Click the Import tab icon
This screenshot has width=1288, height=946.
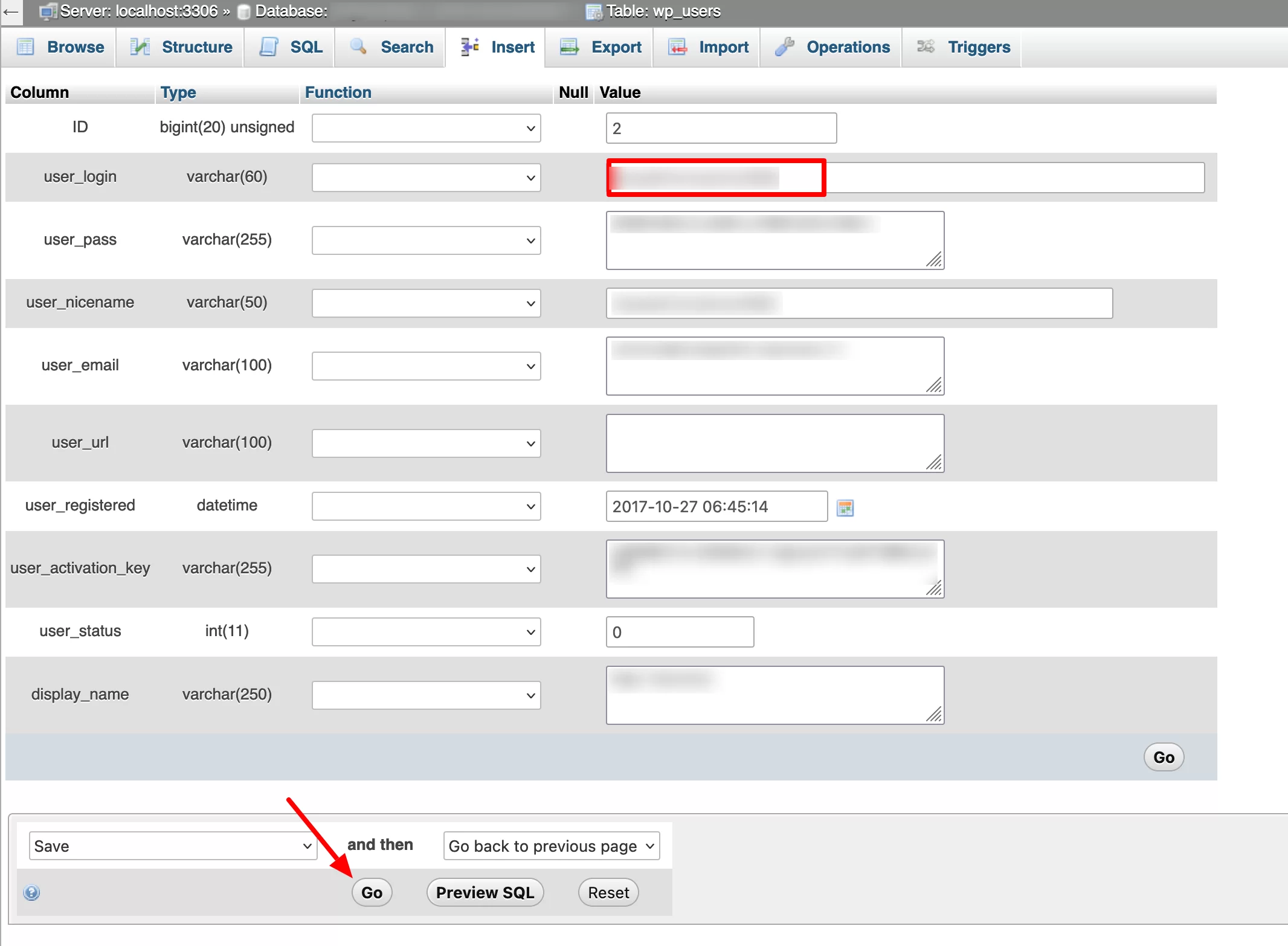coord(677,47)
